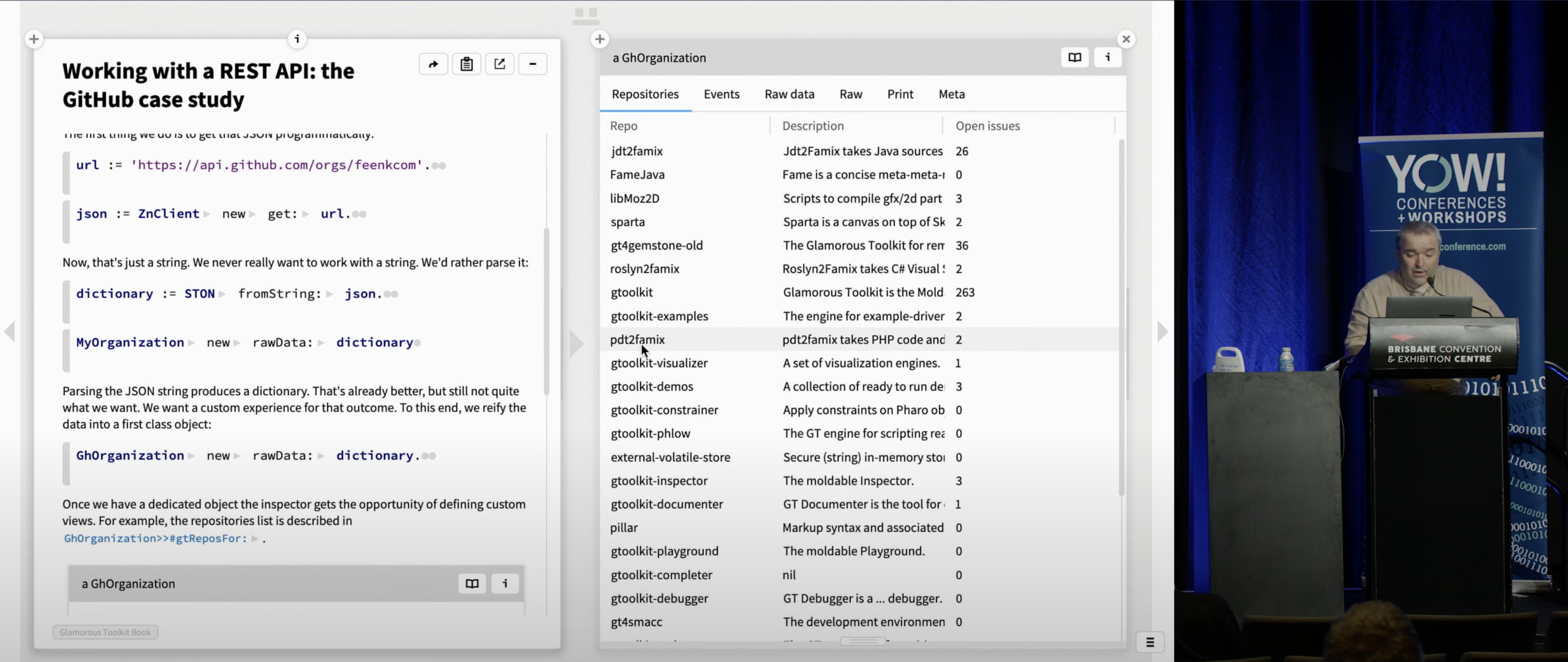Close the GhOrganization inspector pane
Image resolution: width=1568 pixels, height=662 pixels.
[x=1126, y=39]
